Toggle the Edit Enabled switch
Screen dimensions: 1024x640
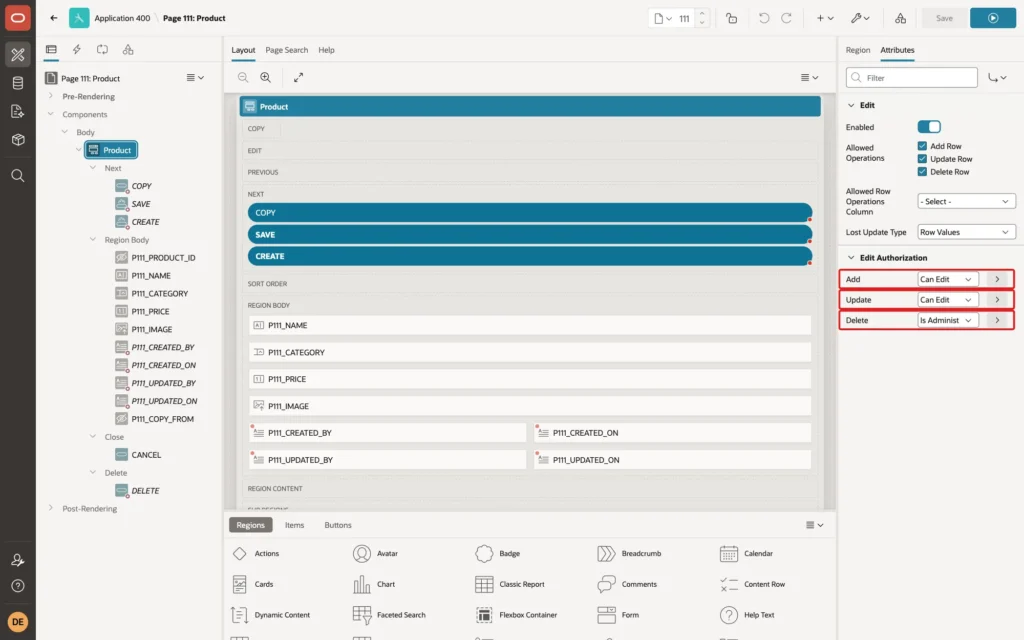pos(929,127)
